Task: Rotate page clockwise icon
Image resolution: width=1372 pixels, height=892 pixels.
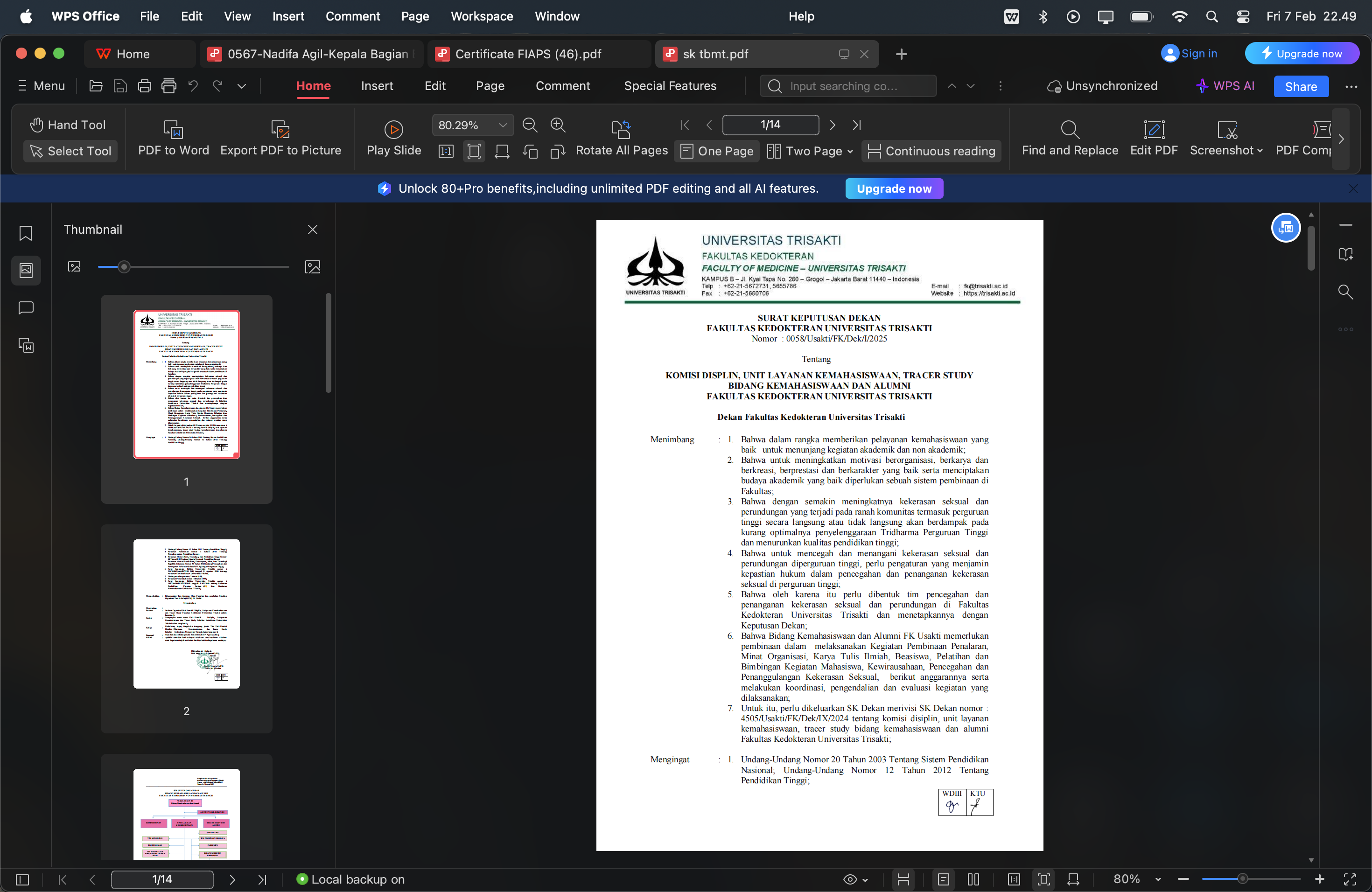Action: click(557, 151)
